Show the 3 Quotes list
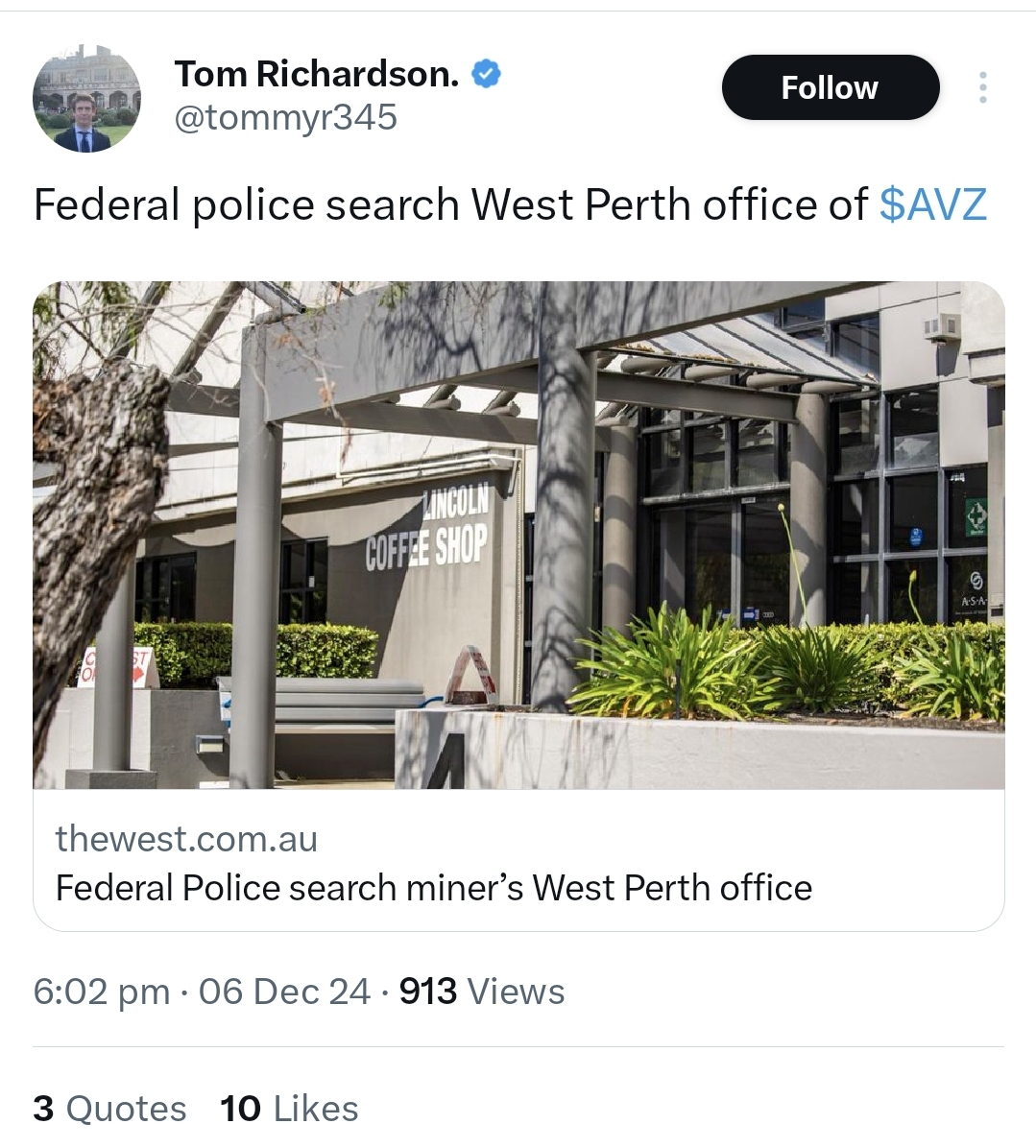The width and height of the screenshot is (1036, 1148). (x=109, y=1109)
